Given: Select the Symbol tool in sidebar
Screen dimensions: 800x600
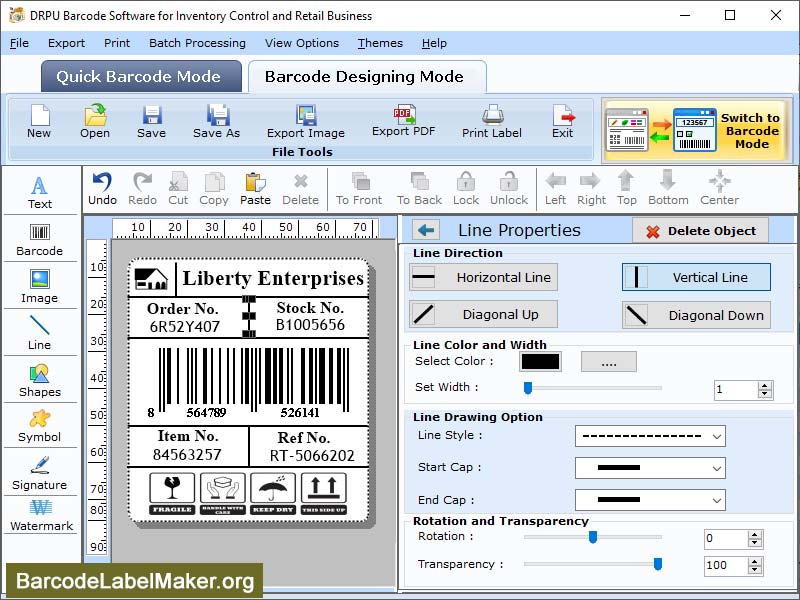Looking at the screenshot, I should pos(40,427).
